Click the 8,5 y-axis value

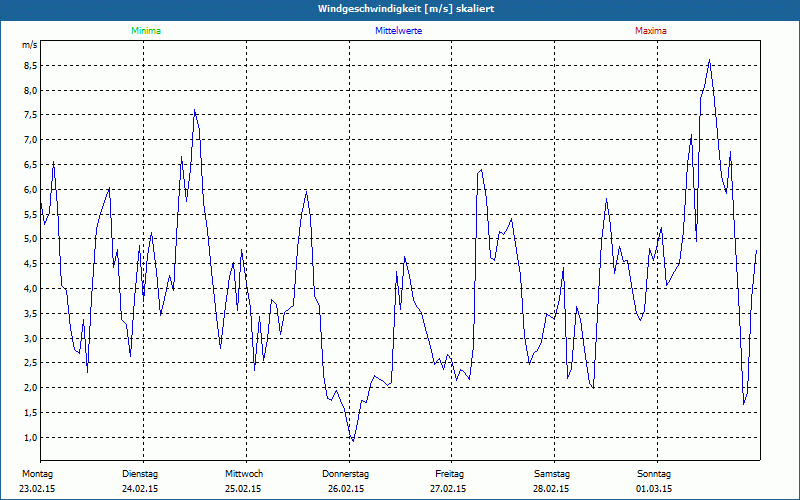pos(31,66)
